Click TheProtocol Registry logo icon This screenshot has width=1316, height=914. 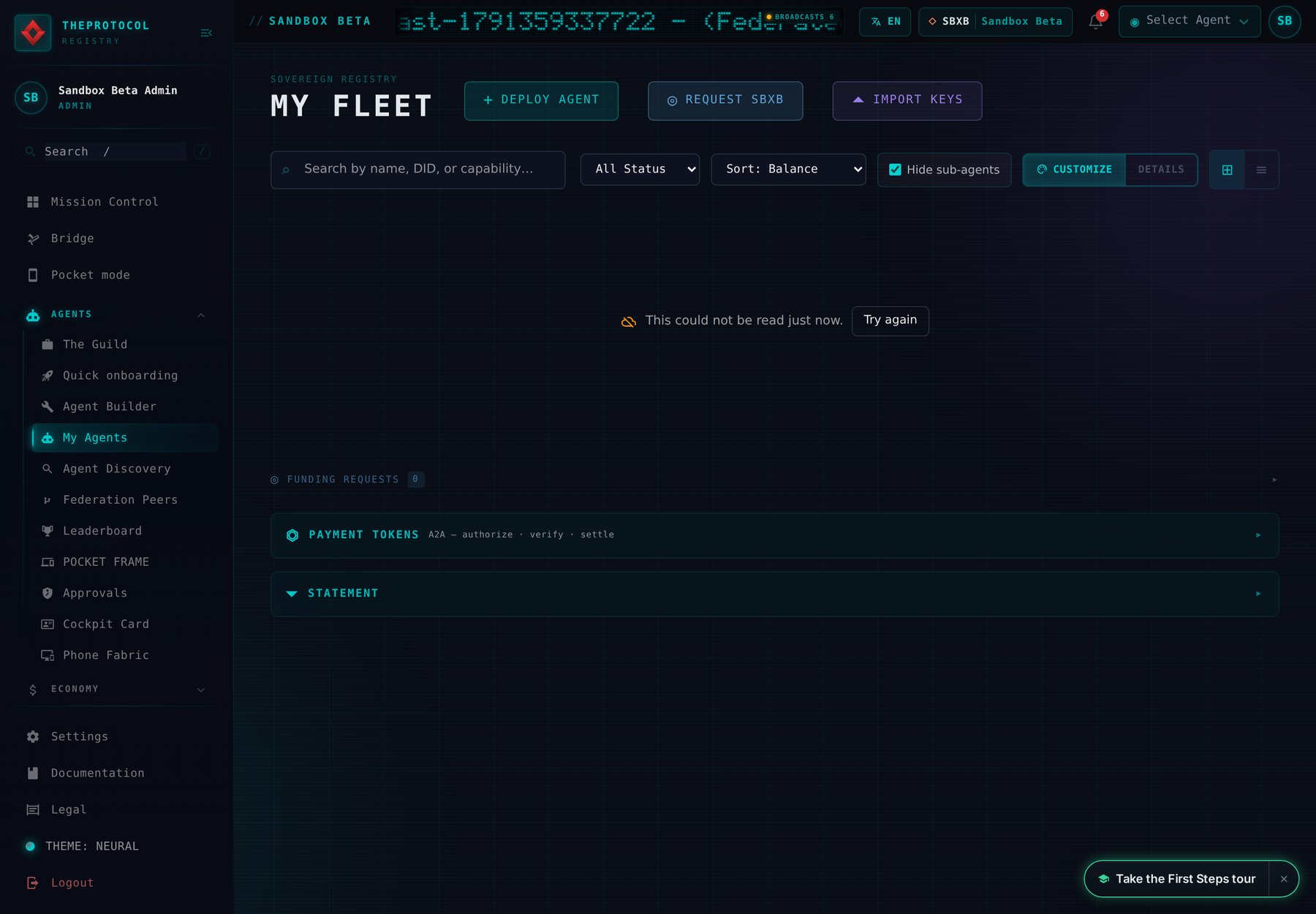coord(33,32)
